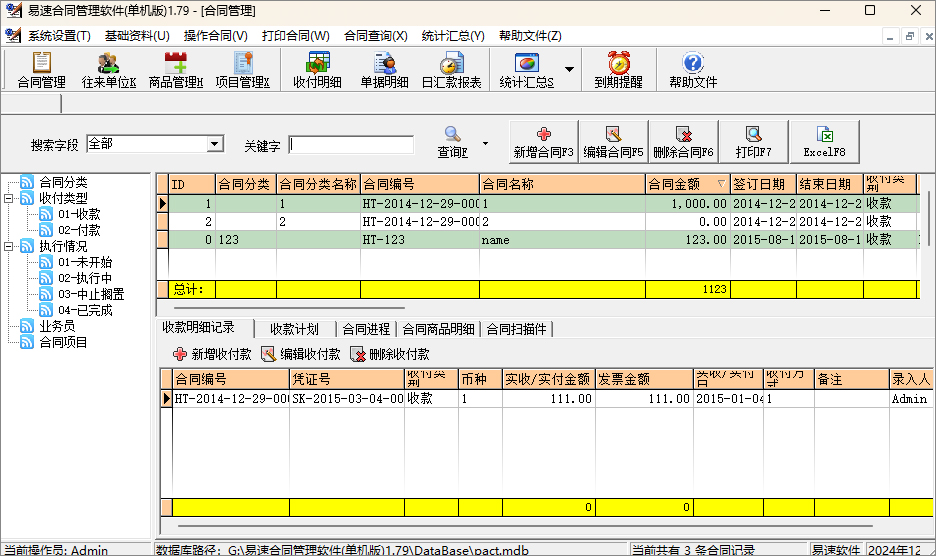Click 删除合同F6 button
The image size is (936, 556).
point(683,142)
